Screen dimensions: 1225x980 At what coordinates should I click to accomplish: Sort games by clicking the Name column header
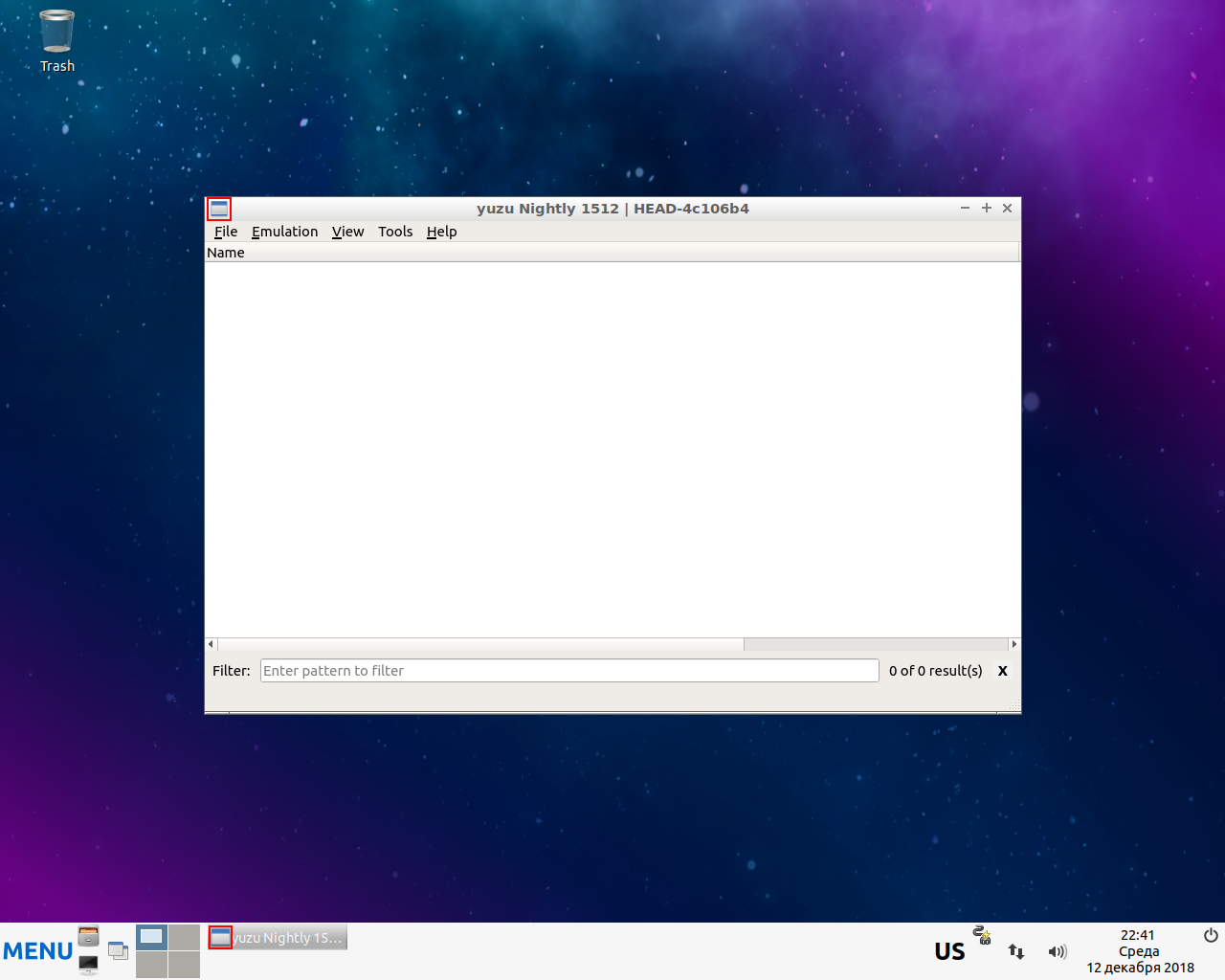pos(226,252)
